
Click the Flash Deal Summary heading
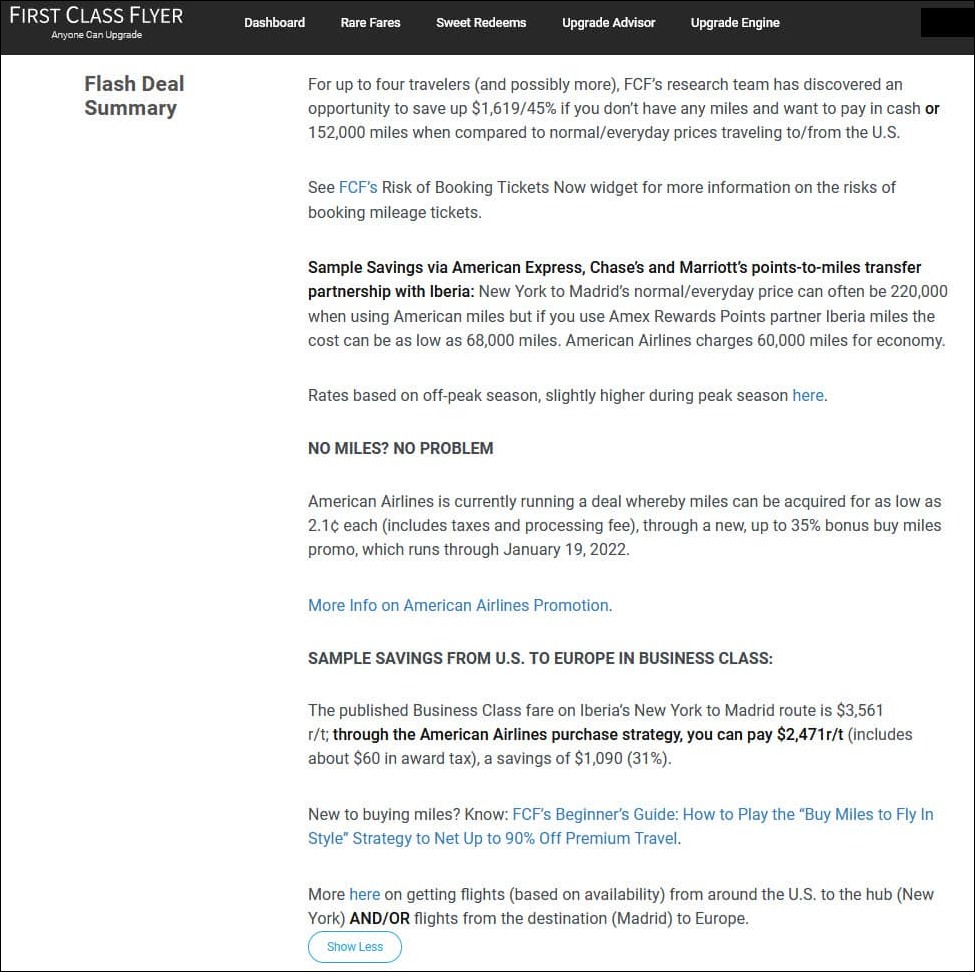point(134,96)
